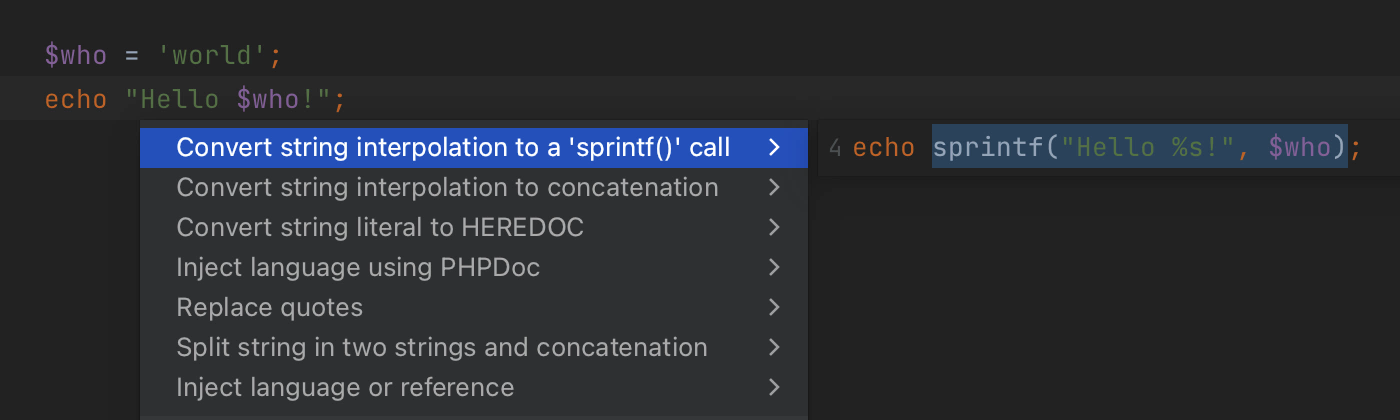Click line number 4 in the preview pane
This screenshot has width=1400, height=420.
[x=835, y=148]
